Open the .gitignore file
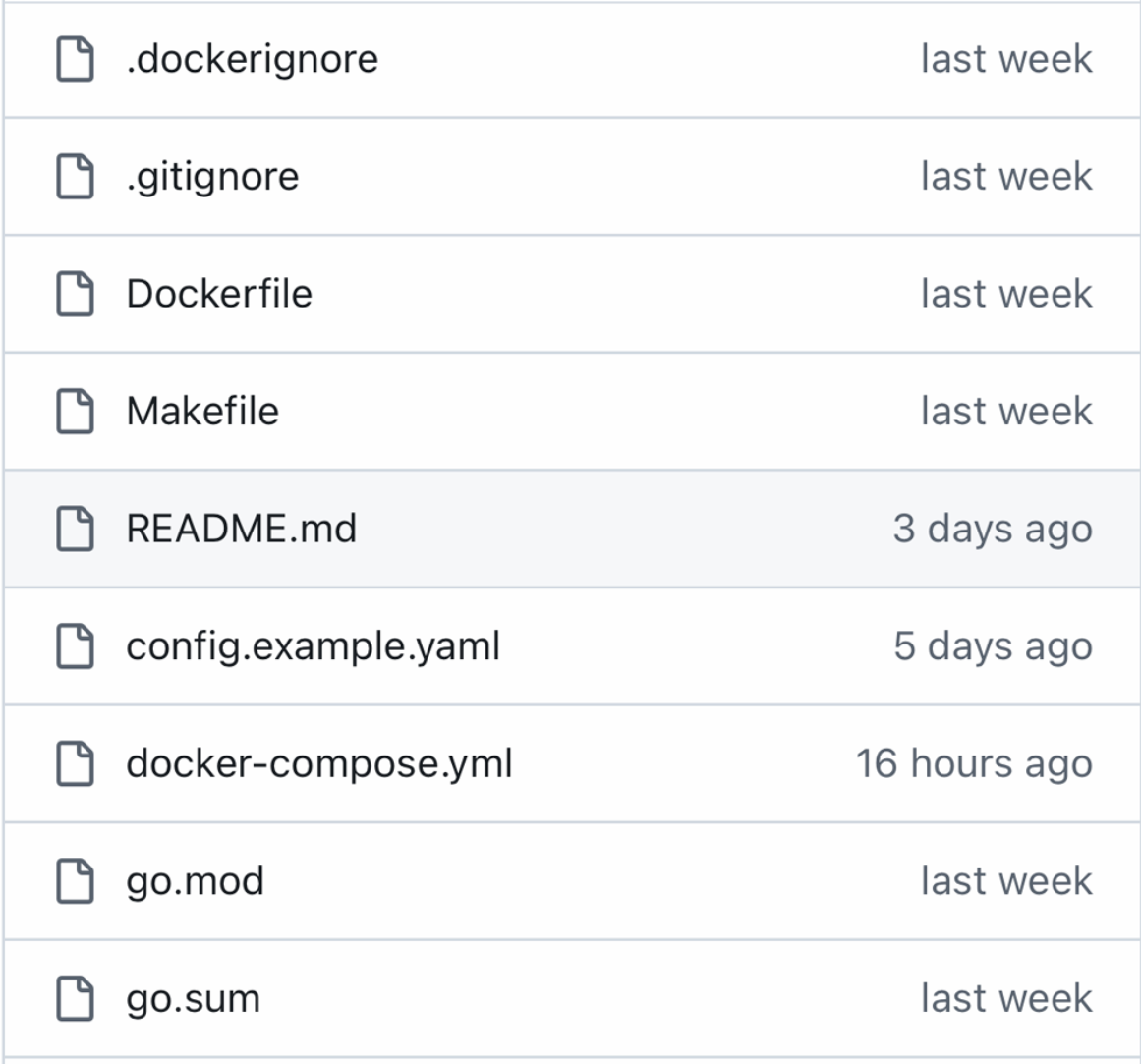Image resolution: width=1141 pixels, height=1064 pixels. click(x=212, y=178)
